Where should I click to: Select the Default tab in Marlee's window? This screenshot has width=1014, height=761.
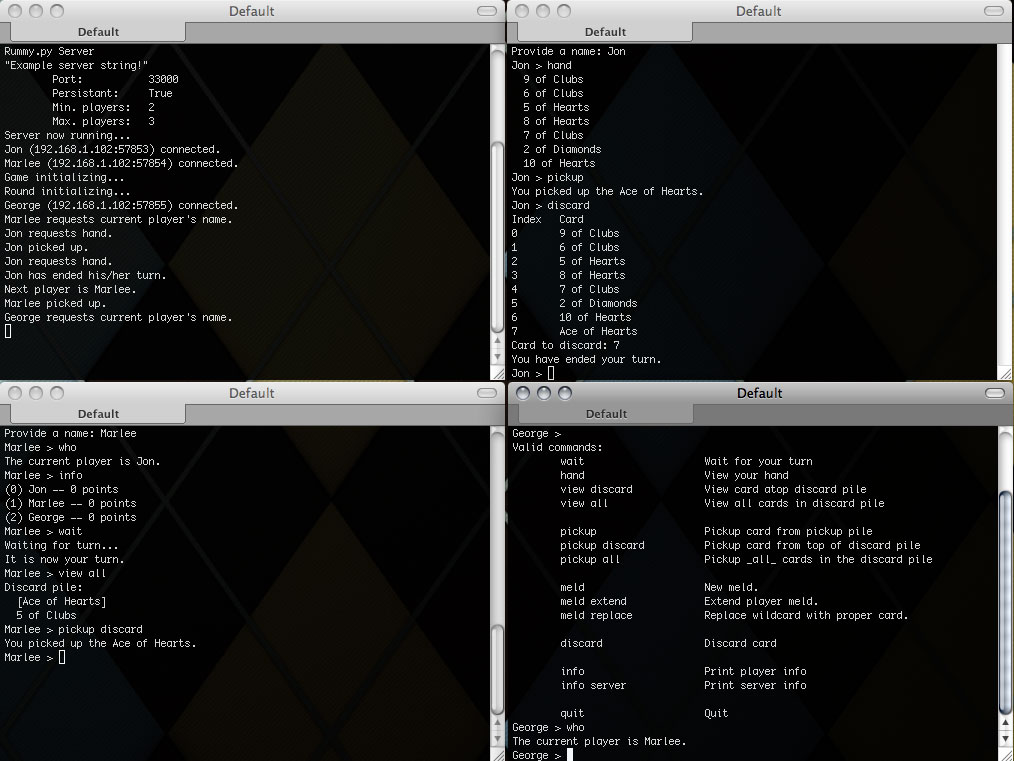pos(98,414)
